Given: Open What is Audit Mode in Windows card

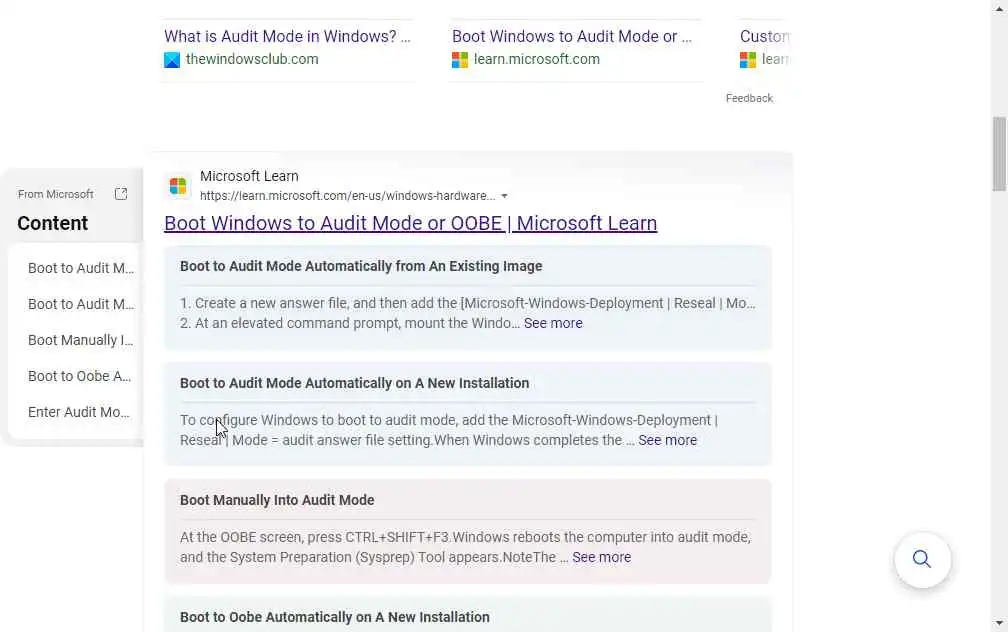Looking at the screenshot, I should 287,36.
